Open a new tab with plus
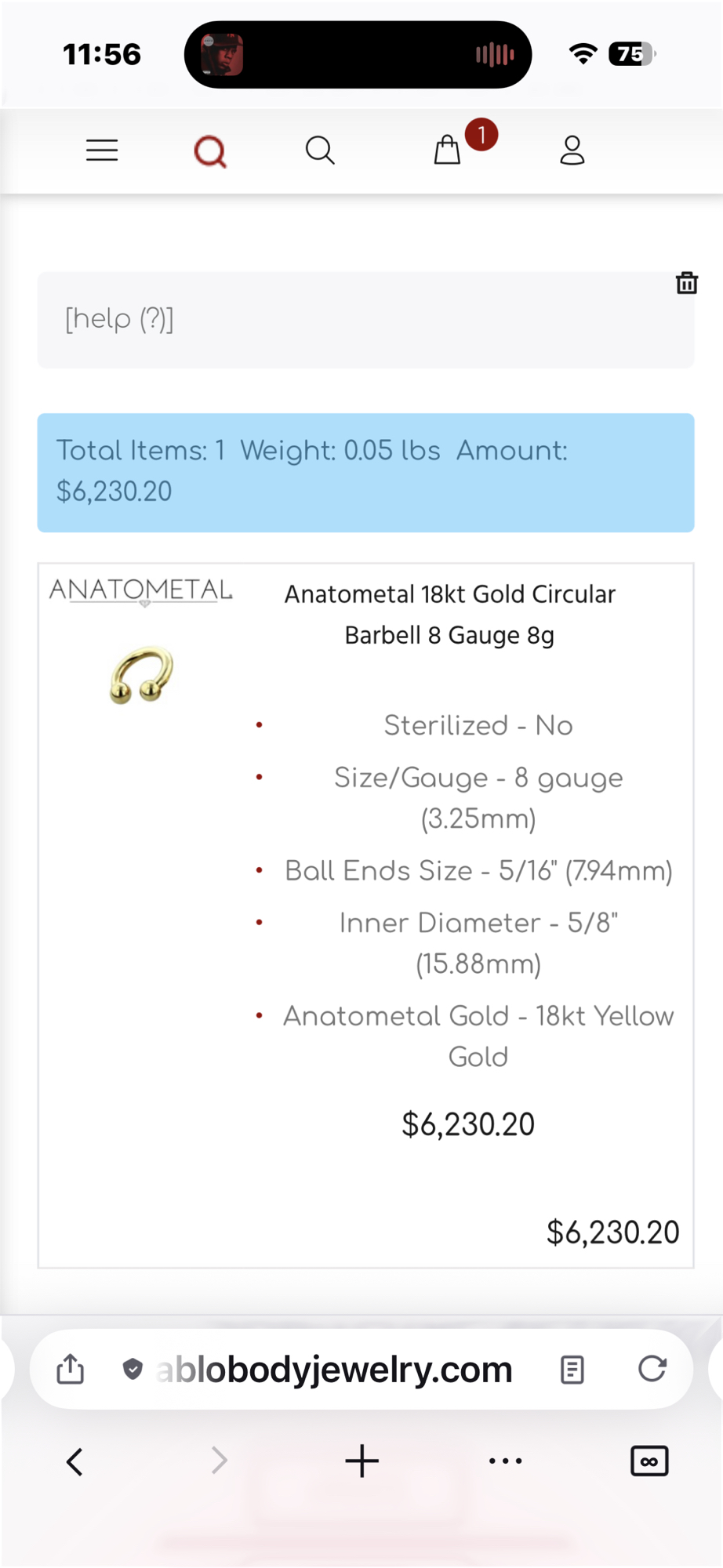Image resolution: width=723 pixels, height=1568 pixels. pos(361,1461)
